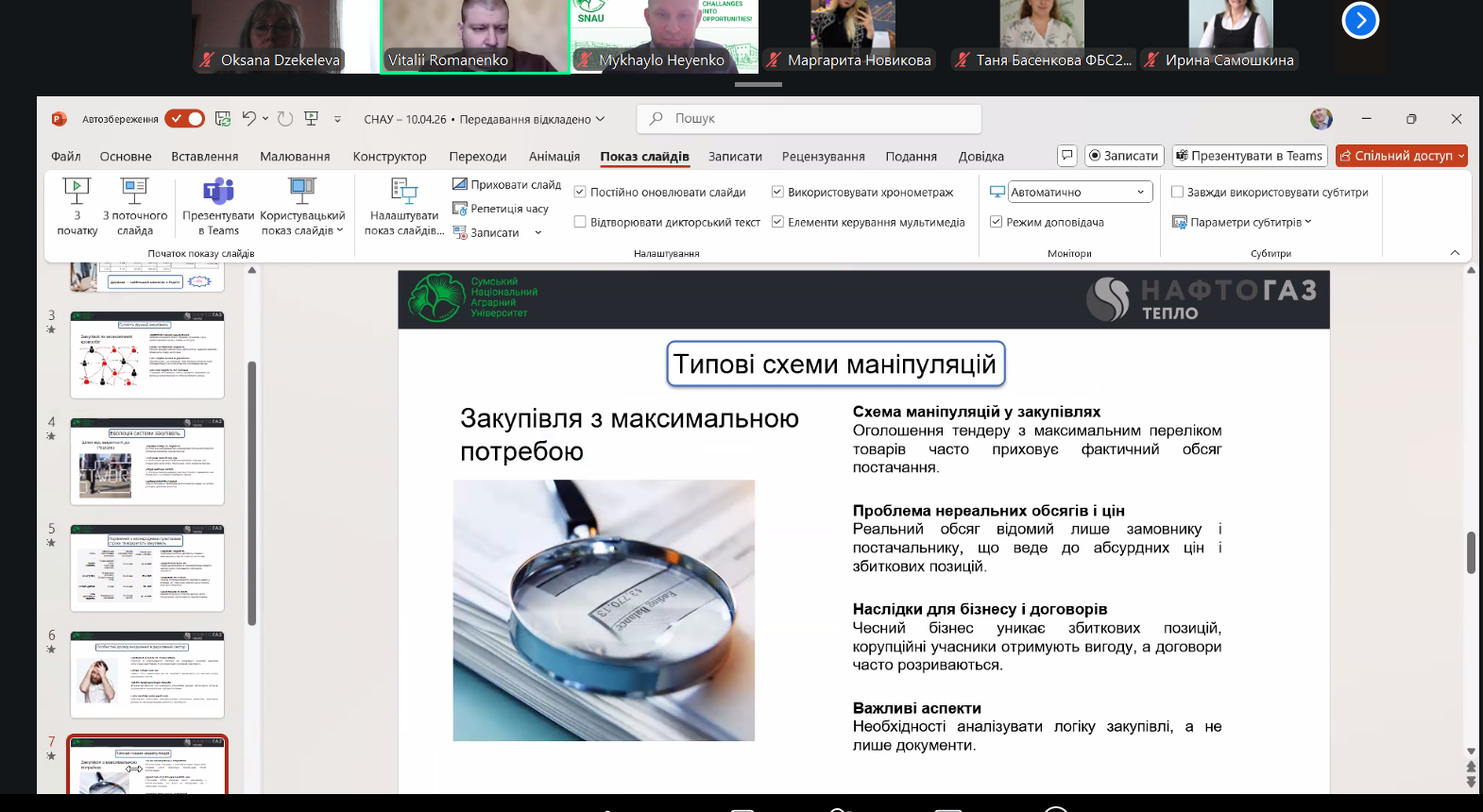The image size is (1483, 812).
Task: Click the Undo arrow icon
Action: pyautogui.click(x=248, y=119)
